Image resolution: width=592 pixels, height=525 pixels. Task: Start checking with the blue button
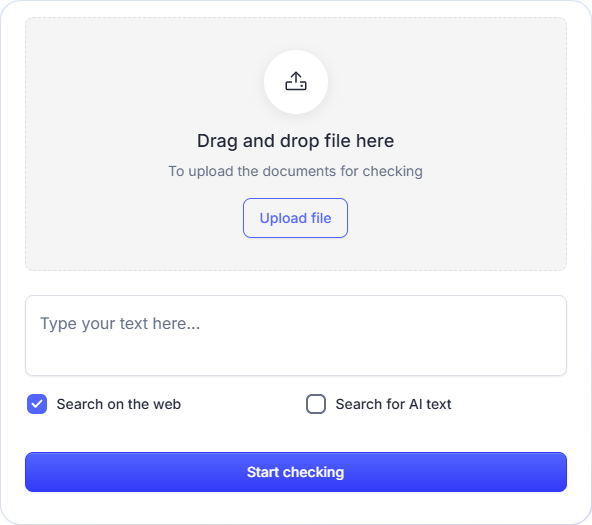coord(296,472)
